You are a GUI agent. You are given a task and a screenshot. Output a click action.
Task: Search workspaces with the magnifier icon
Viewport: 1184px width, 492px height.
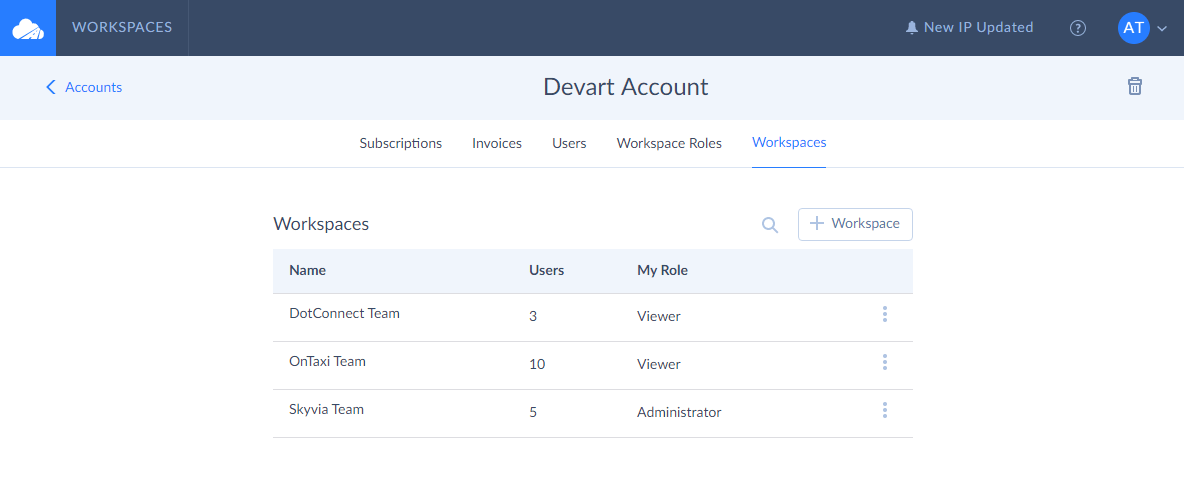(769, 225)
